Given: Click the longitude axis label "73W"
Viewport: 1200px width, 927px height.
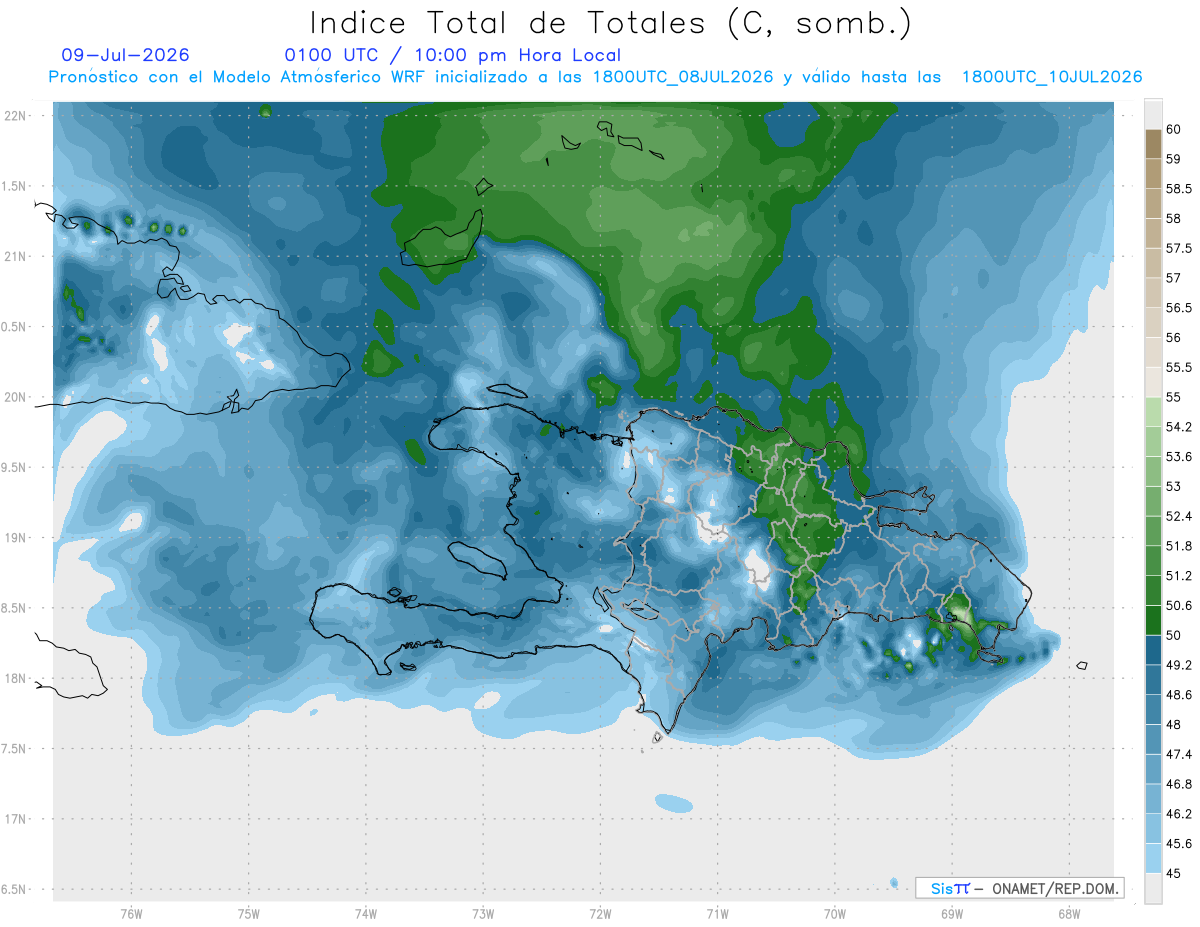Looking at the screenshot, I should (x=482, y=914).
